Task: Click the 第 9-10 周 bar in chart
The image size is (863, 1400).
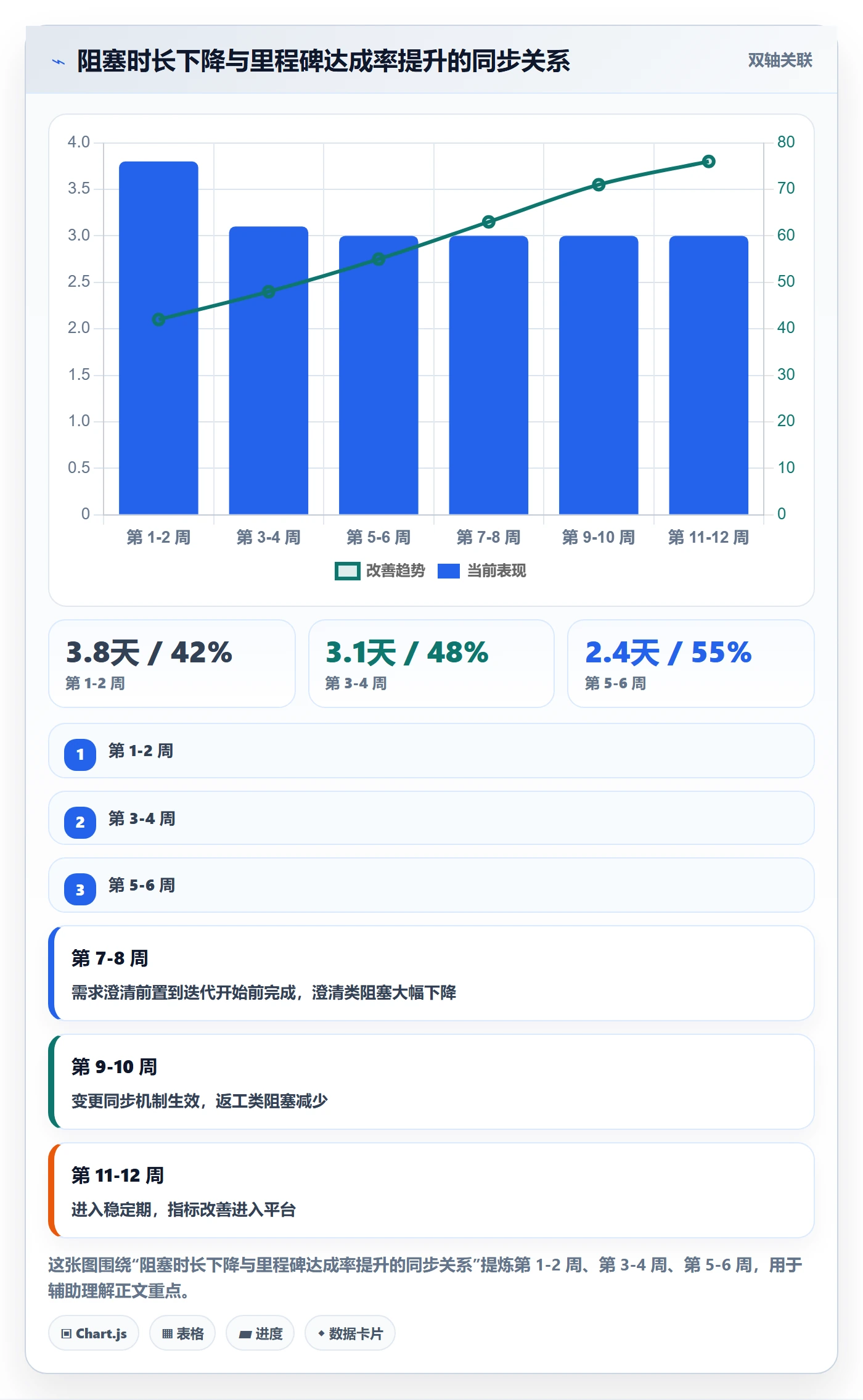Action: tap(599, 375)
